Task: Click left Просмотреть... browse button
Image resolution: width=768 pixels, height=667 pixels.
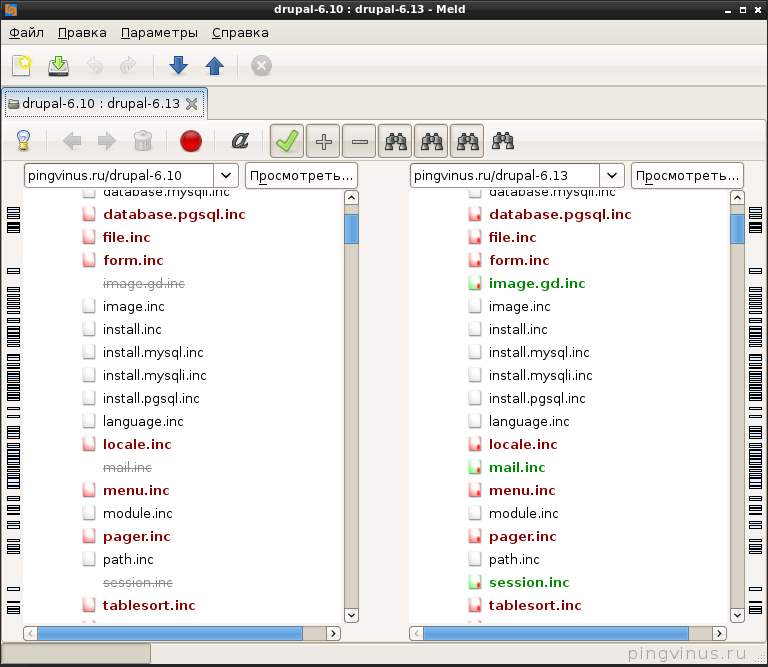Action: (301, 175)
